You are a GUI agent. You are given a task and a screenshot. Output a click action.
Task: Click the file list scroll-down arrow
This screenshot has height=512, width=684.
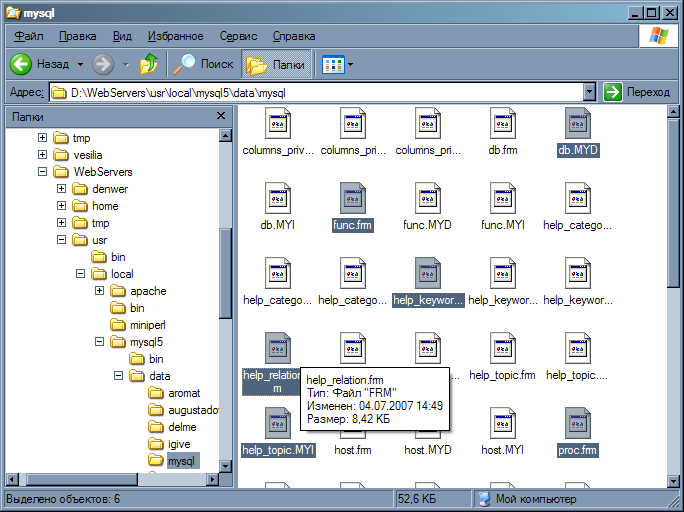(673, 481)
